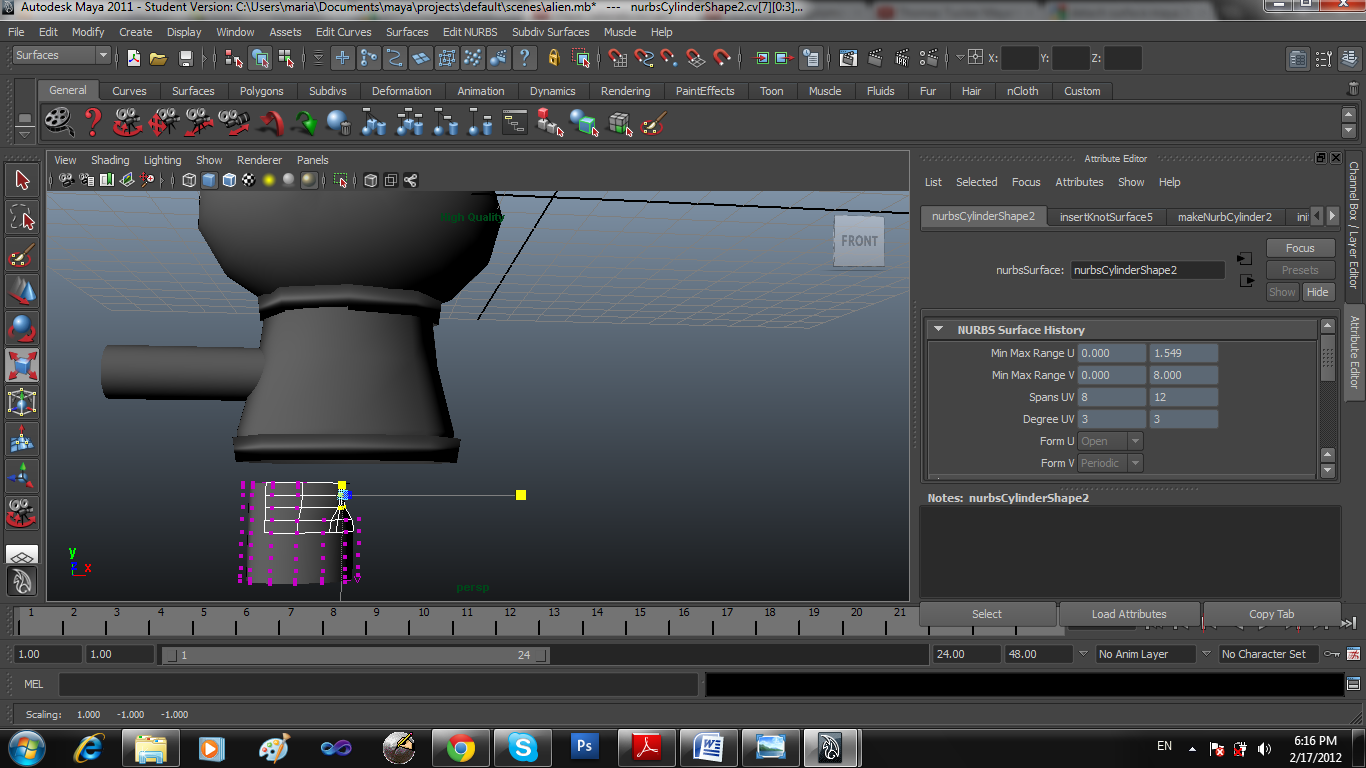The width and height of the screenshot is (1366, 768).
Task: Click the question mark help icon on status line
Action: [x=524, y=58]
